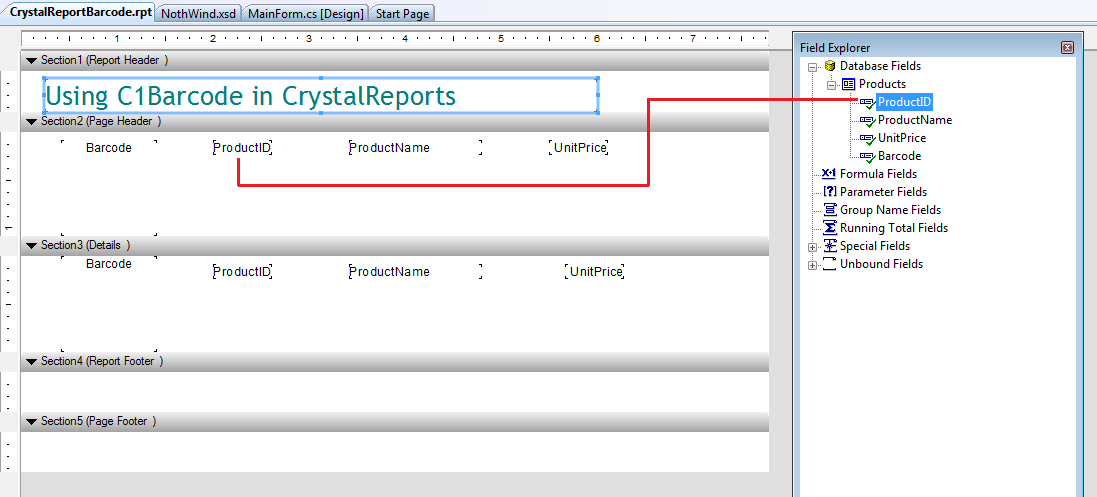Image resolution: width=1097 pixels, height=497 pixels.
Task: Select the UnitPrice field in Details section
Action: tap(596, 272)
